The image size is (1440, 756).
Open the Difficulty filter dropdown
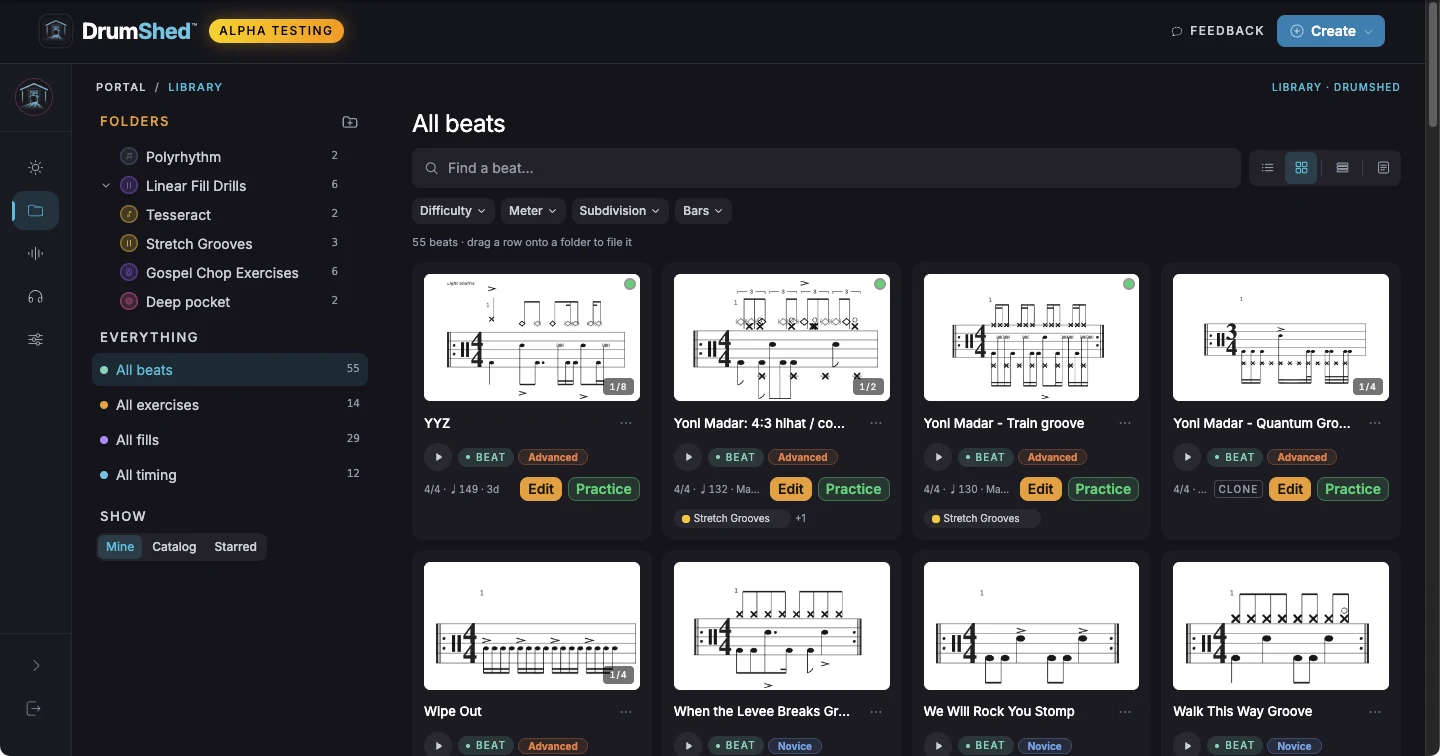pos(453,211)
